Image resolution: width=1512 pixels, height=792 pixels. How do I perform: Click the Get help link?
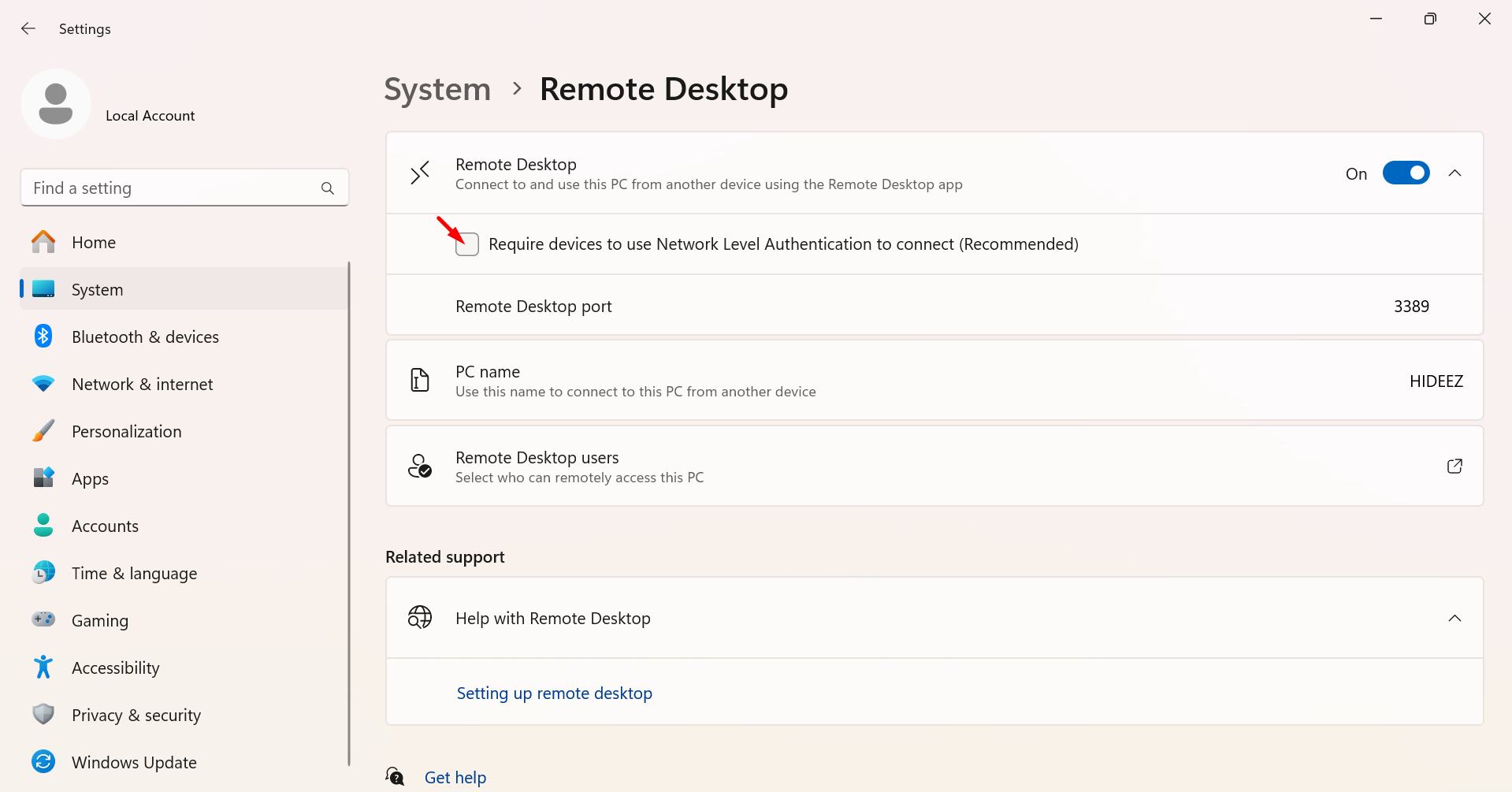click(455, 778)
